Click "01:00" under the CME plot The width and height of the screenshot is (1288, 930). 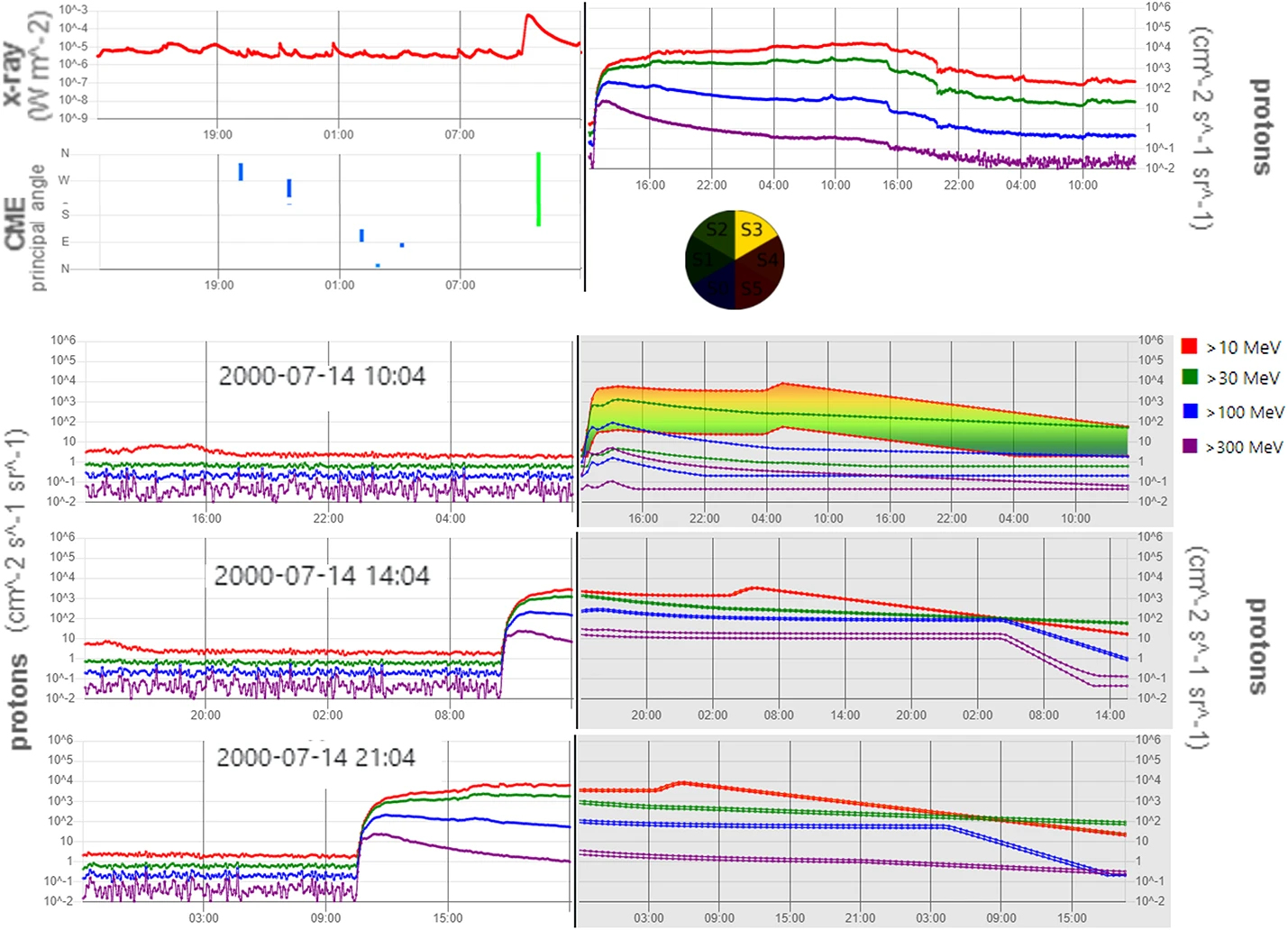[340, 285]
